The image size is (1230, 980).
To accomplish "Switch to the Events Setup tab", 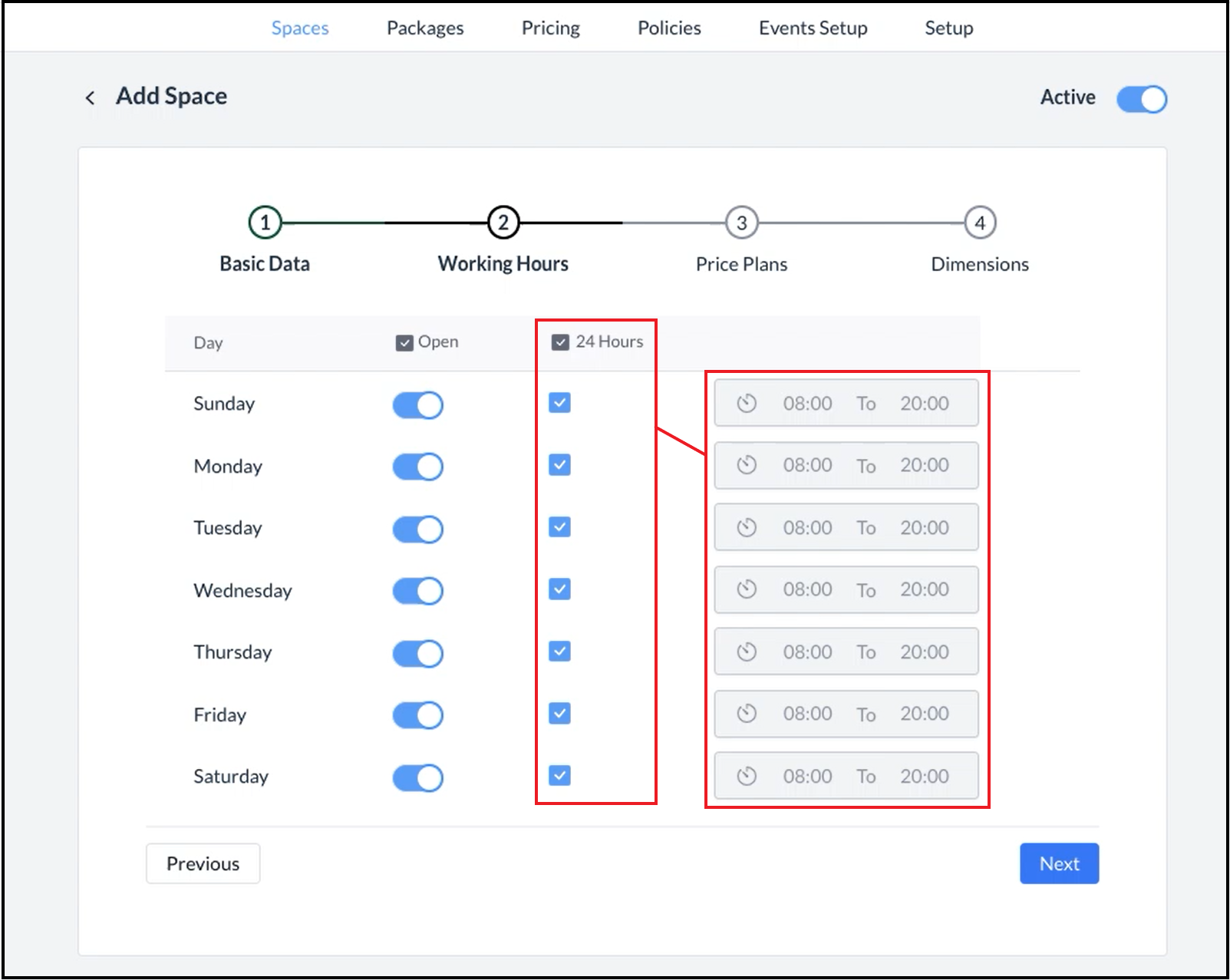I will [x=813, y=28].
